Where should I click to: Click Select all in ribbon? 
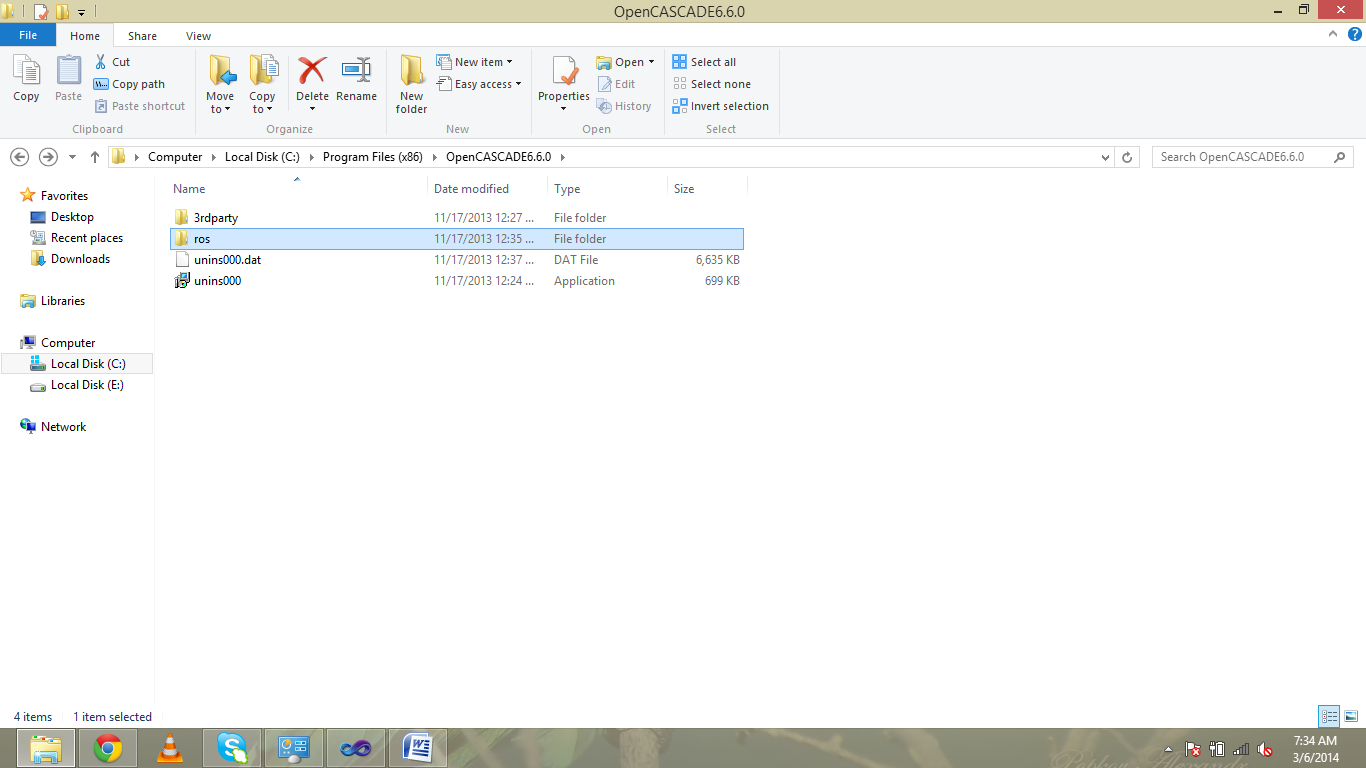(704, 62)
